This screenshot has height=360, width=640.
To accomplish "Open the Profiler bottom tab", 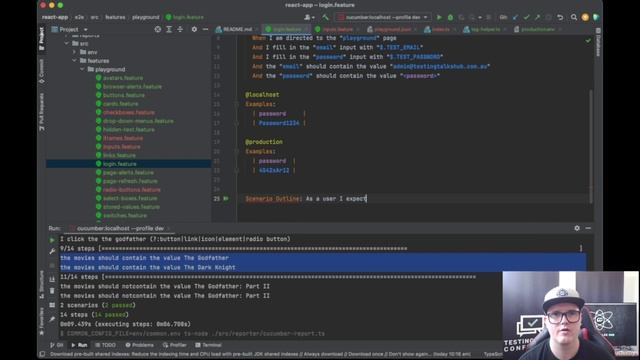I will [x=175, y=345].
